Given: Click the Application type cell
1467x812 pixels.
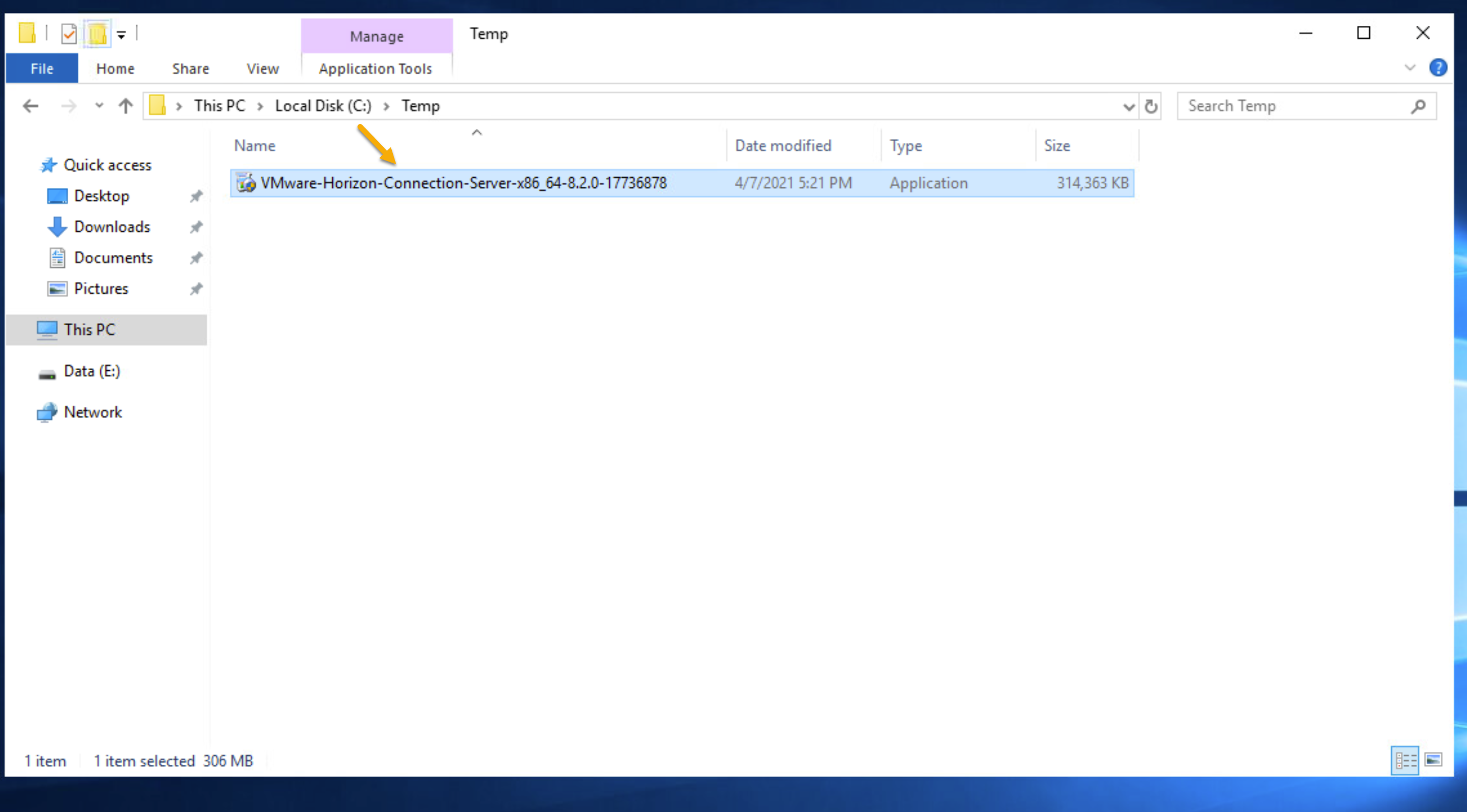Looking at the screenshot, I should coord(928,183).
